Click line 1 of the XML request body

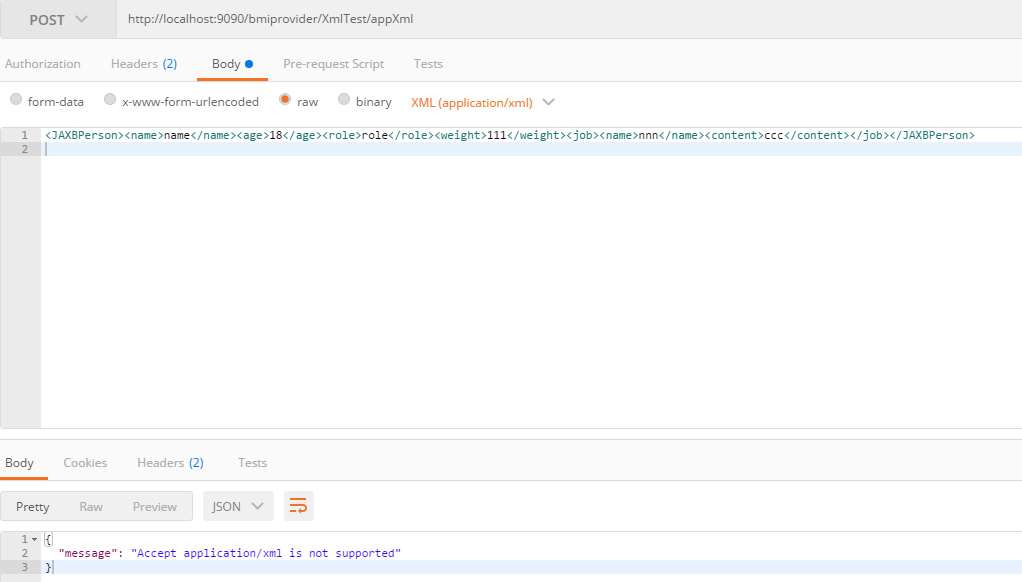click(x=510, y=135)
